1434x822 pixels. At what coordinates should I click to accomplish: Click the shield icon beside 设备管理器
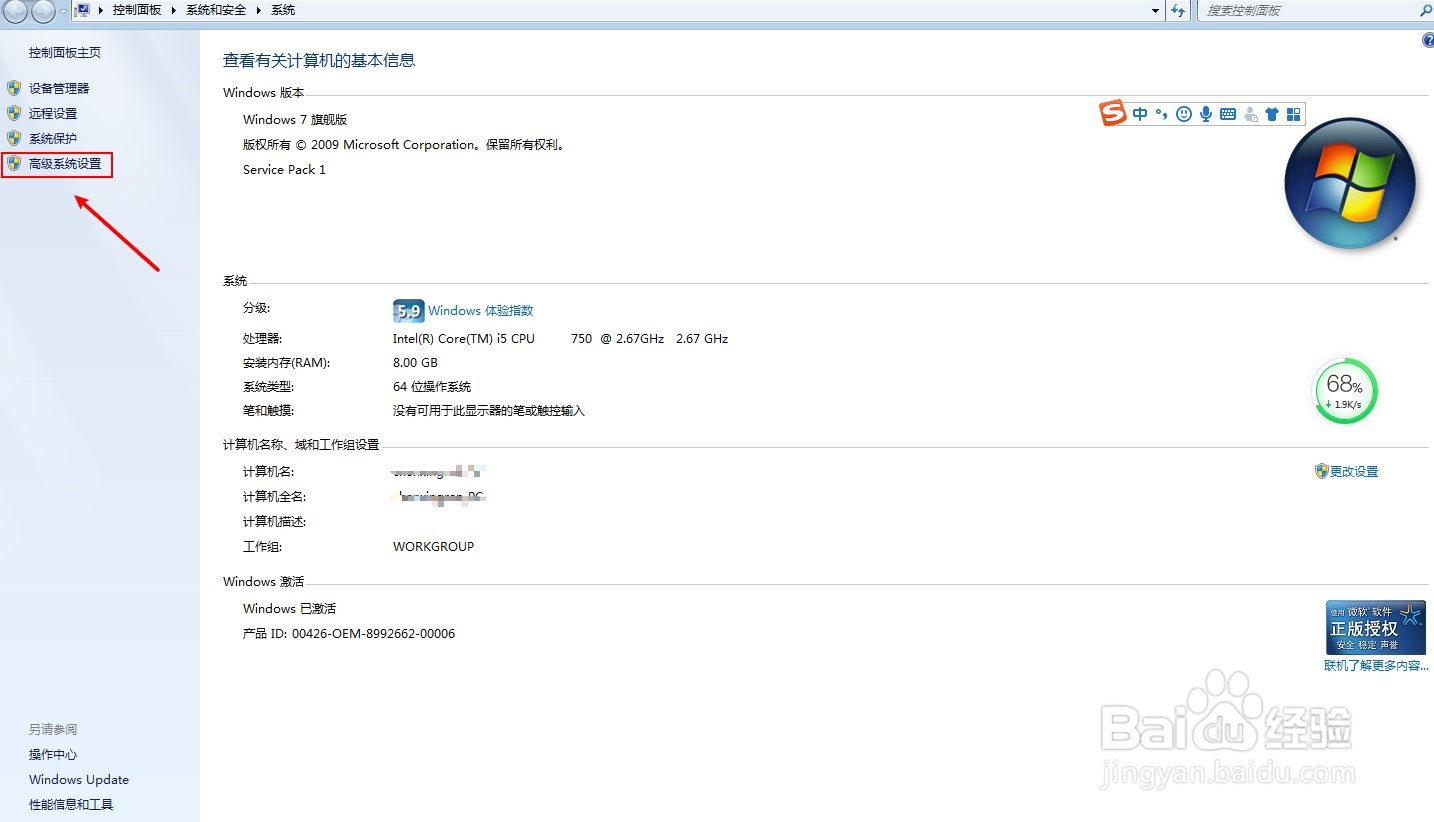point(14,88)
